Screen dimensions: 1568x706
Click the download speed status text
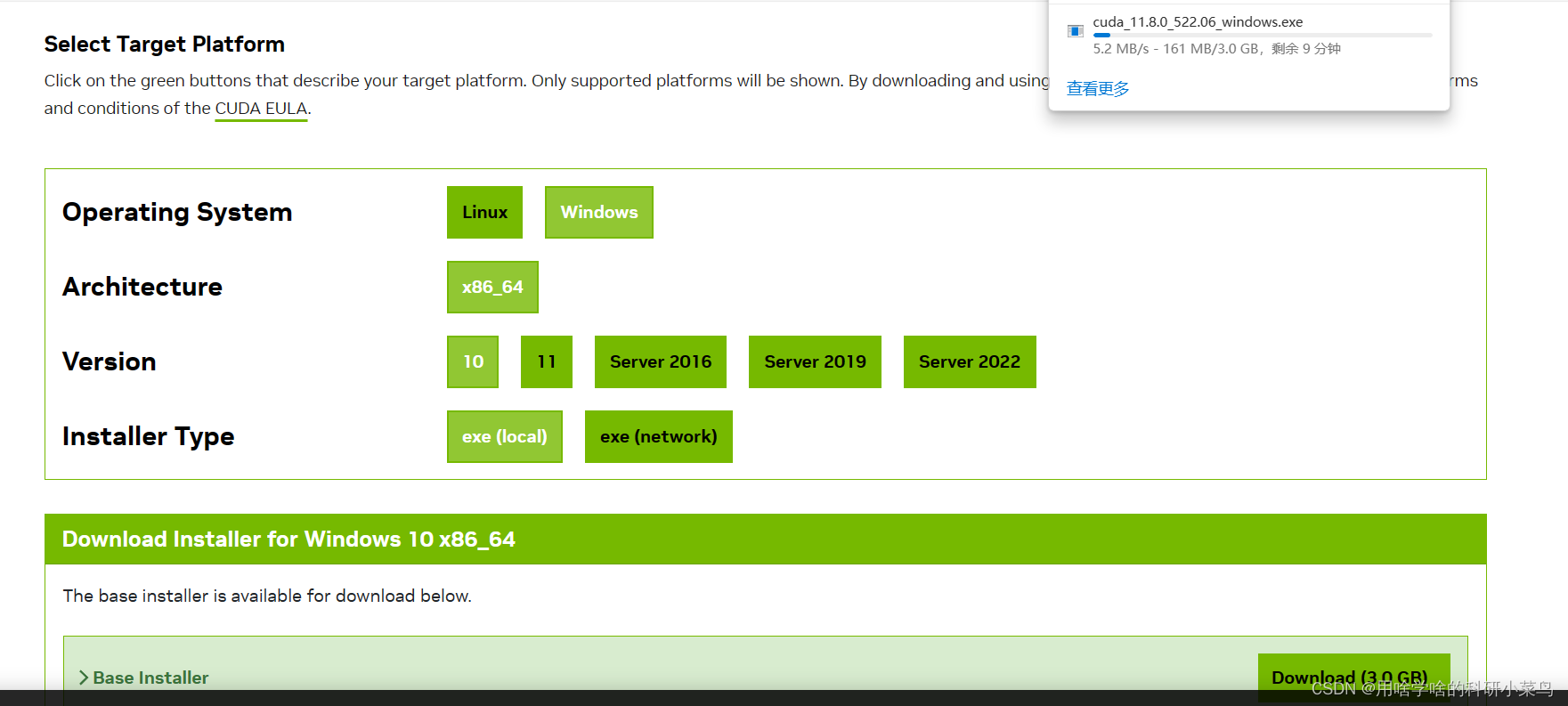point(1216,49)
